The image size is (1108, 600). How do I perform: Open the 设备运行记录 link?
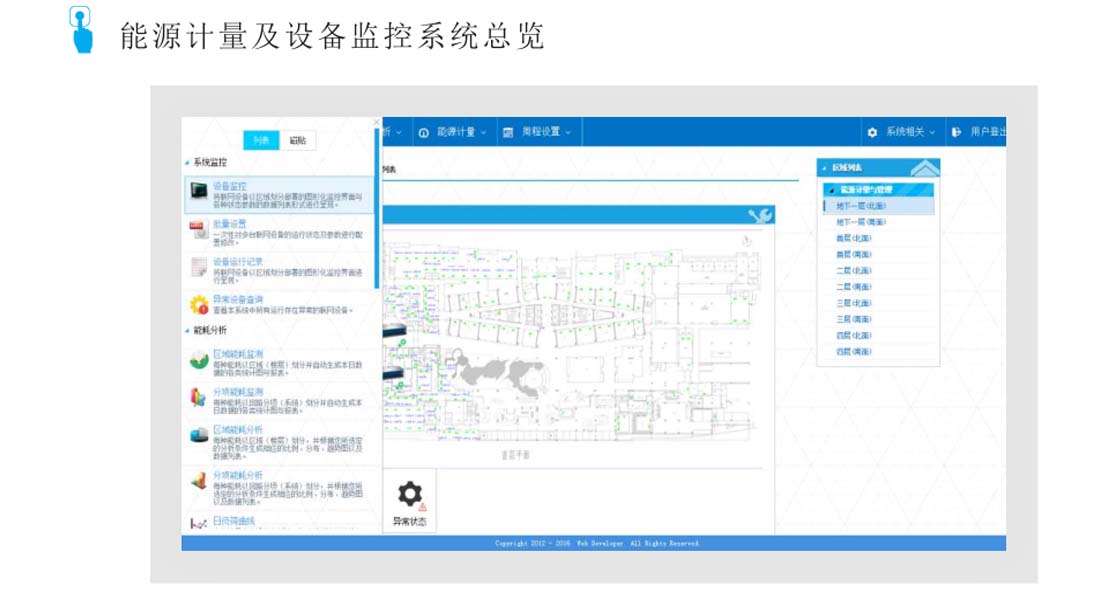click(238, 261)
